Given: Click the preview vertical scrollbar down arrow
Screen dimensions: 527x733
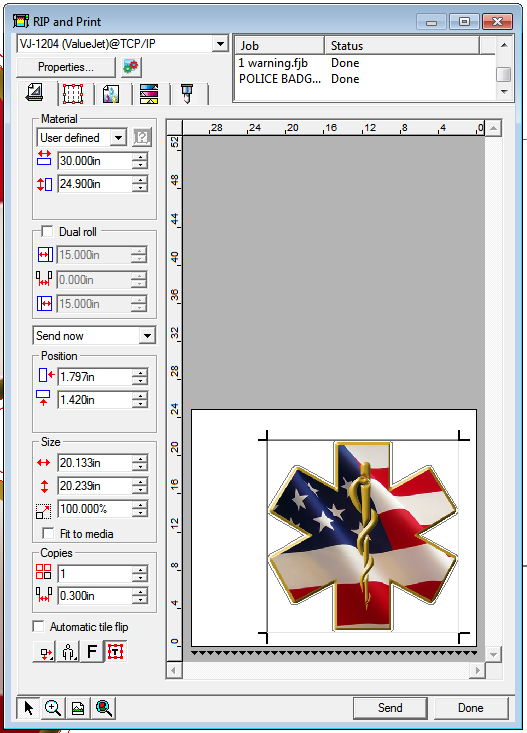Looking at the screenshot, I should tap(493, 654).
